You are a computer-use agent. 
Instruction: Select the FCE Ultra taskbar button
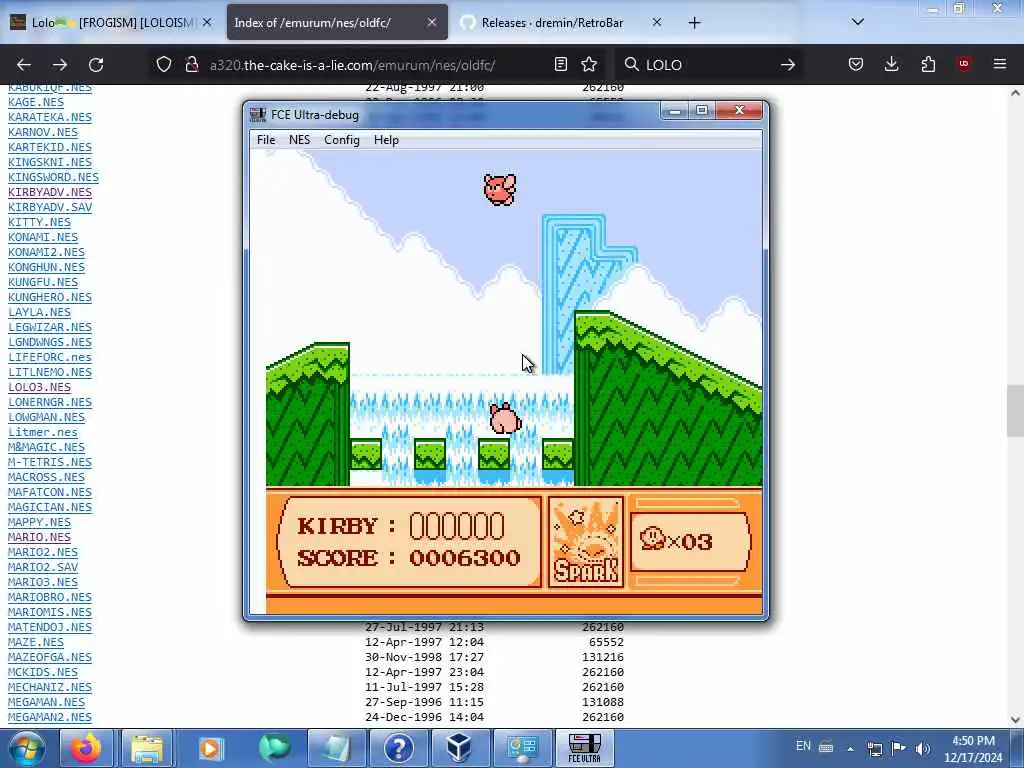(584, 748)
